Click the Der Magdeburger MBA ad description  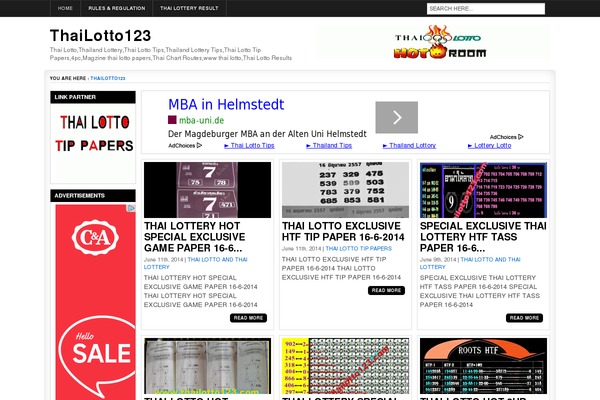click(x=267, y=134)
